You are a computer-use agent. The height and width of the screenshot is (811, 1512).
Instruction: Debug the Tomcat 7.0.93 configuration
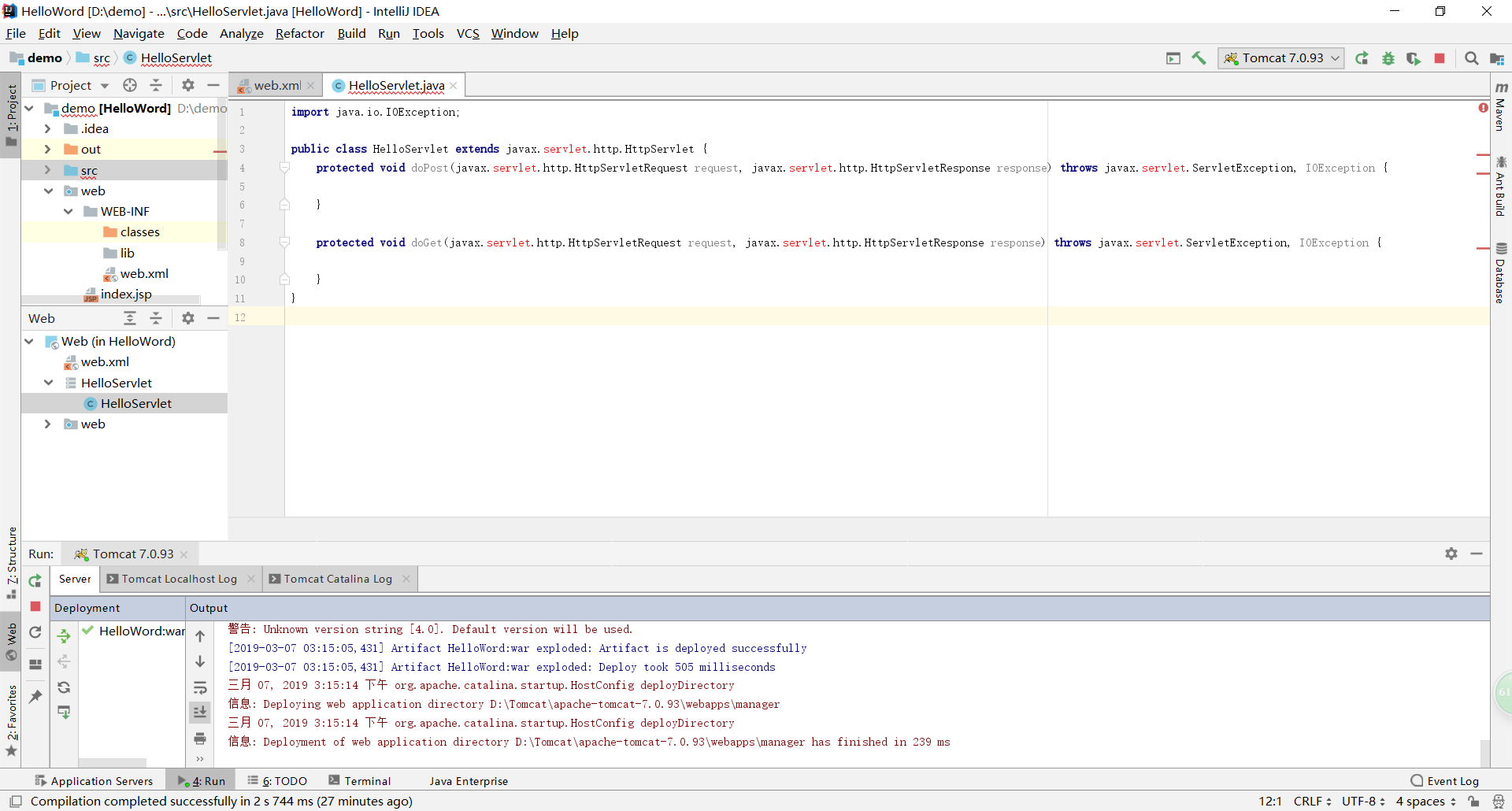pos(1388,58)
